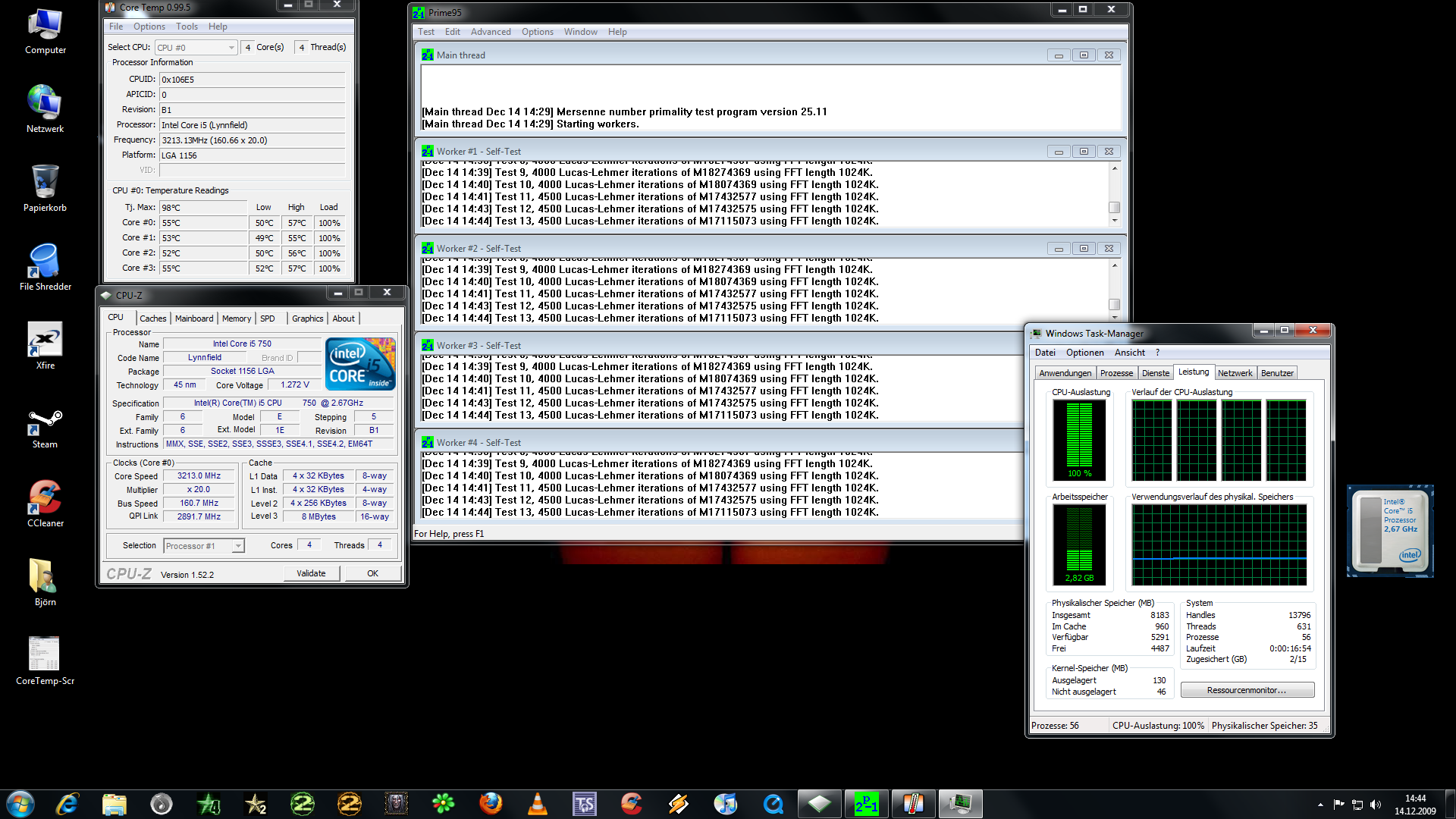1456x819 pixels.
Task: Click the Core Temp thermometer taskbar button
Action: pyautogui.click(x=913, y=804)
